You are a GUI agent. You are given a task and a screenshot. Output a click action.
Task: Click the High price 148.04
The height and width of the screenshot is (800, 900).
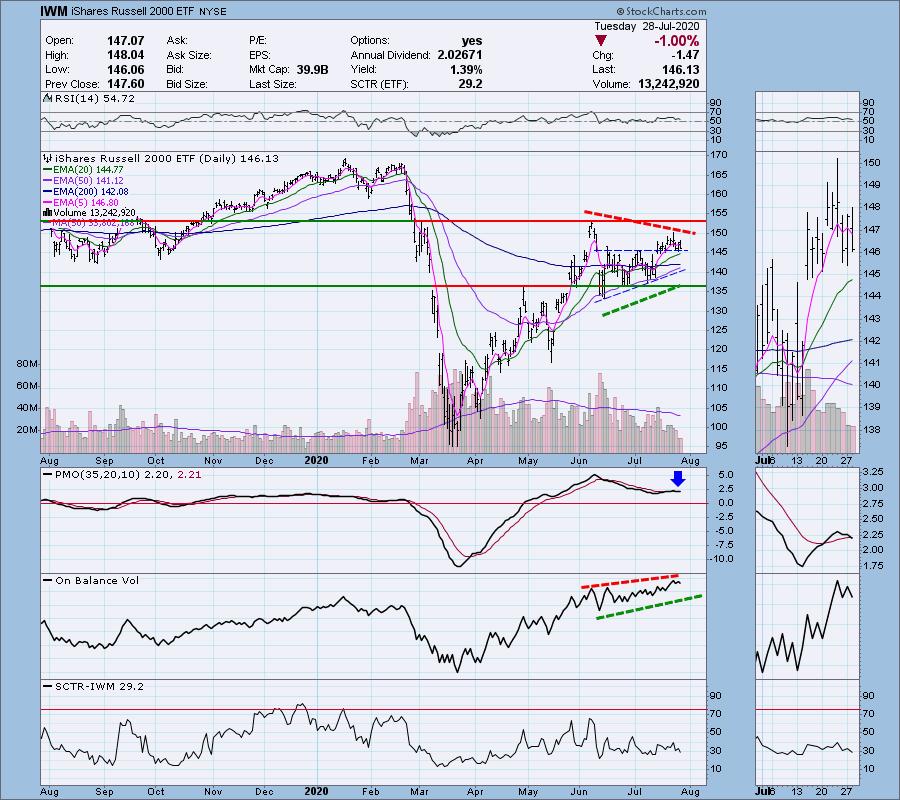pos(126,55)
